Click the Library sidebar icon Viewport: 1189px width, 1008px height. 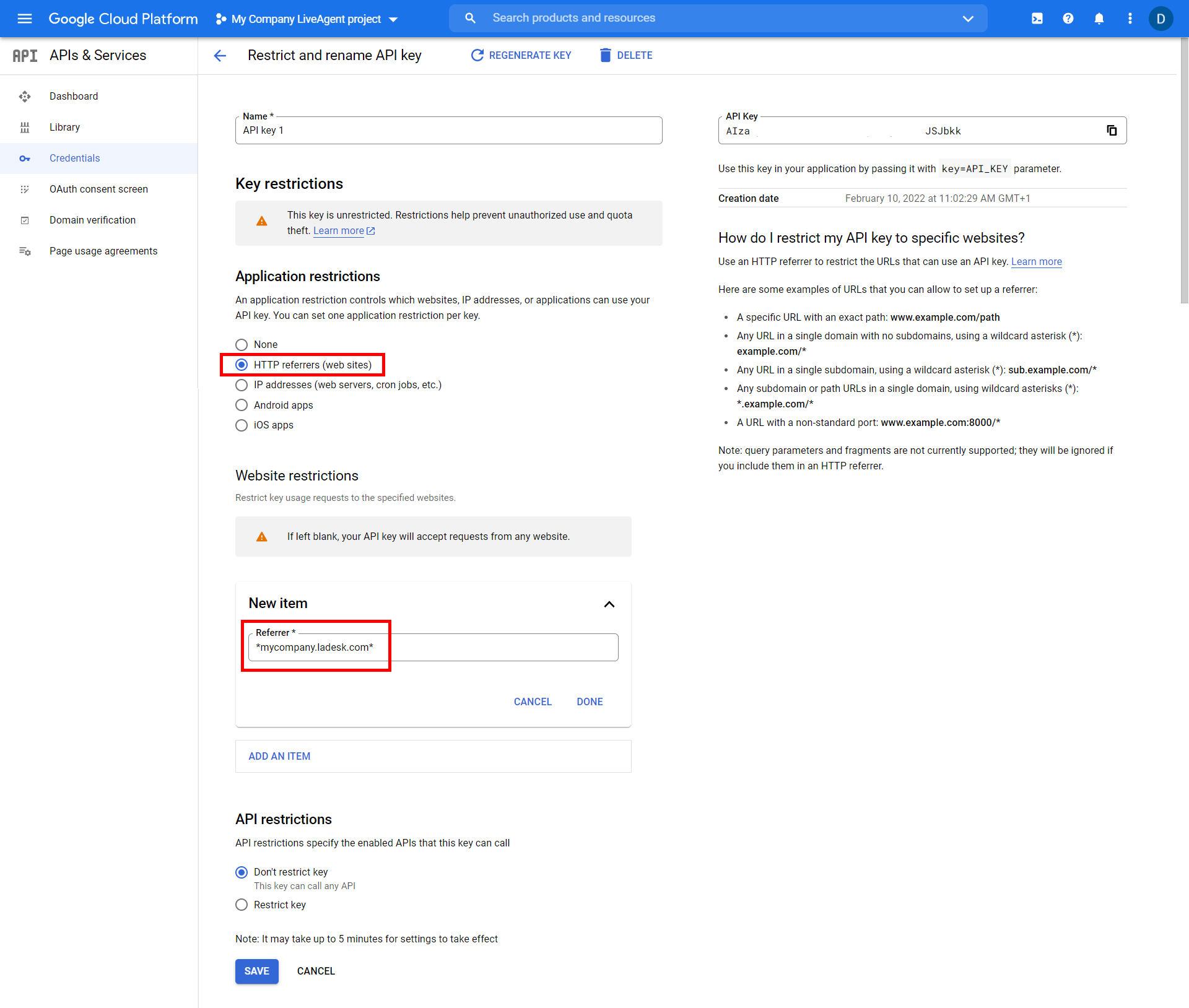point(25,127)
